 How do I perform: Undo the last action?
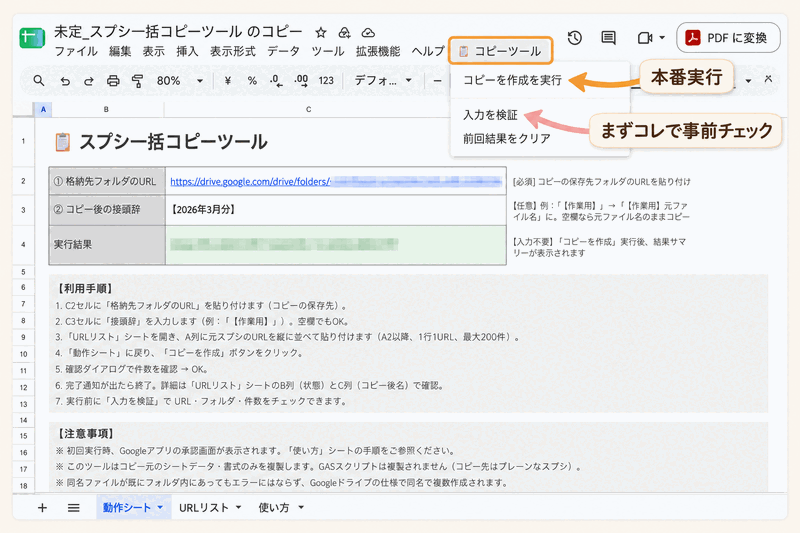65,81
